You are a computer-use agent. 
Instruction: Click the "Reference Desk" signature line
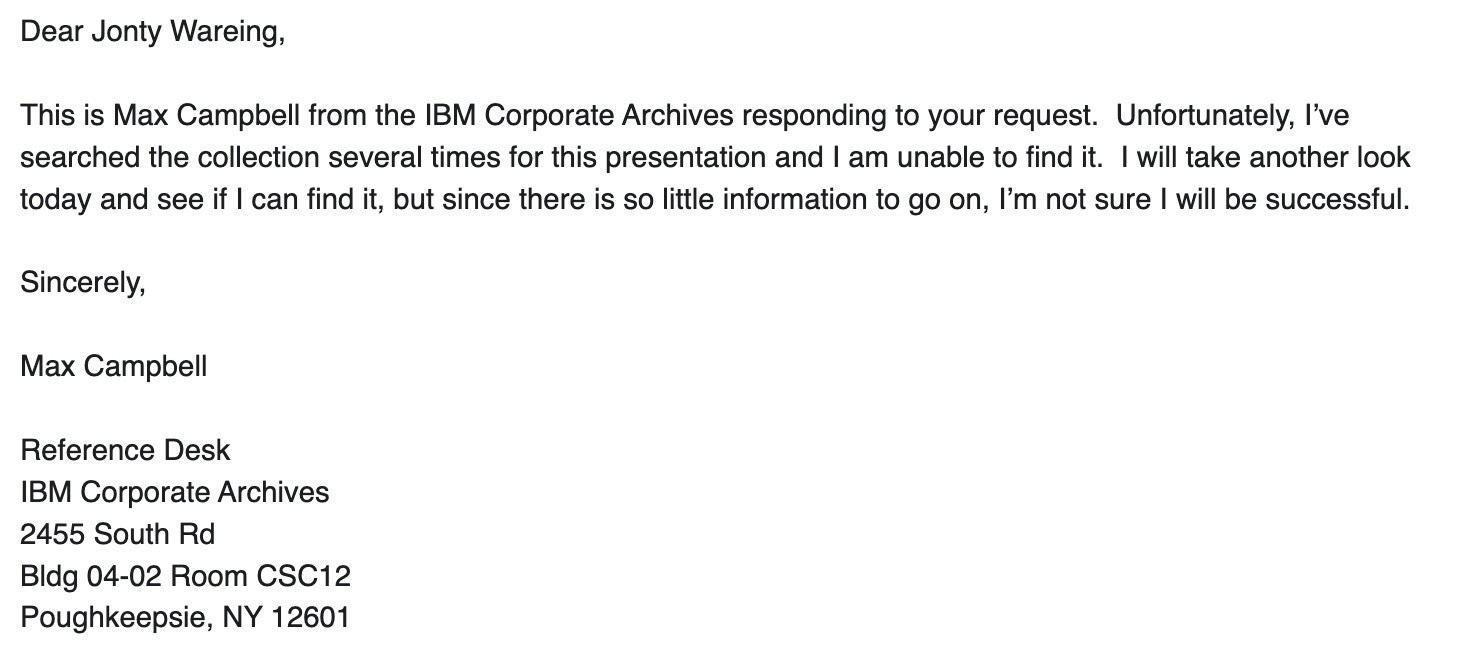[125, 450]
